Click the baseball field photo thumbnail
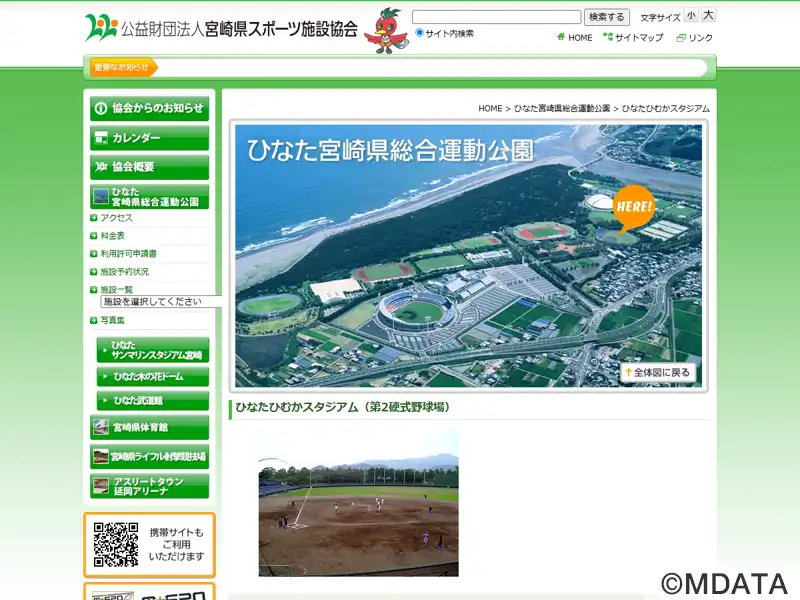Screen dimensions: 800x600 [358, 503]
